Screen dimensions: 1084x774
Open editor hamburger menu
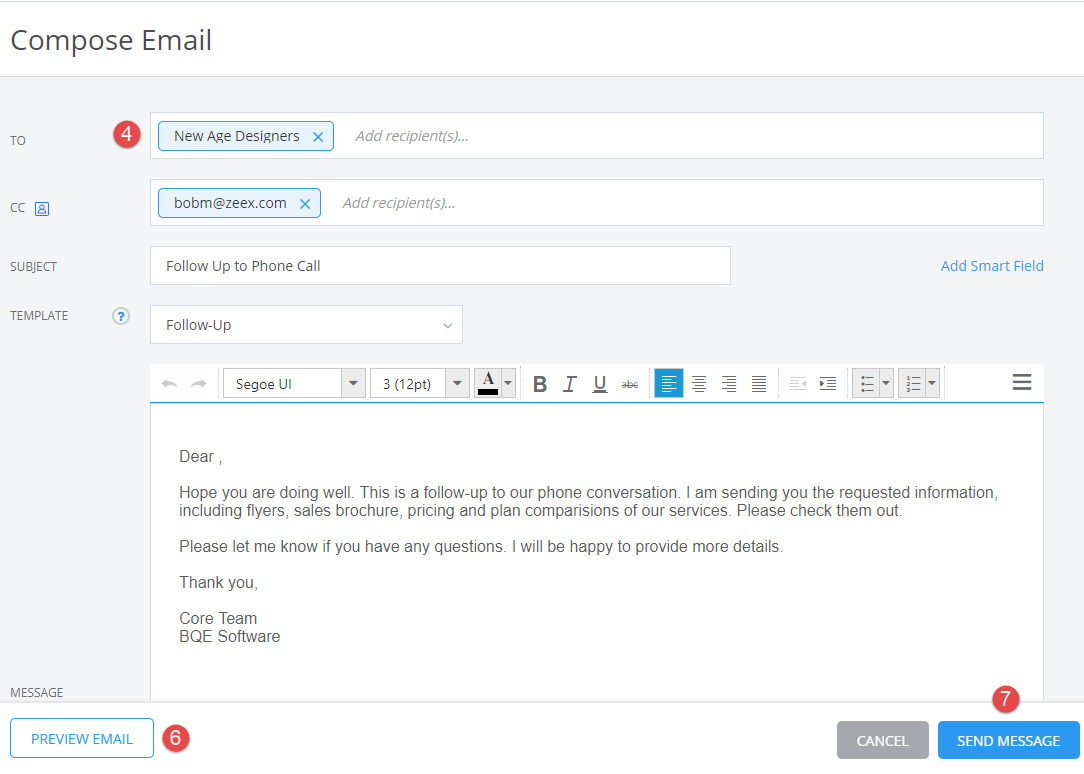pos(1022,382)
